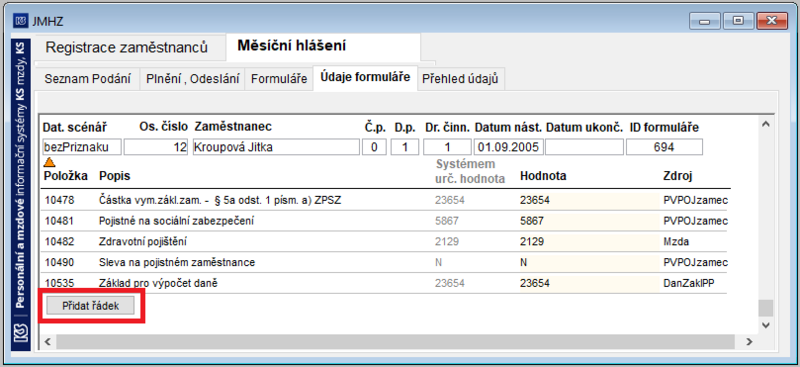Click the vertical scrollbar down arrow
The width and height of the screenshot is (800, 367).
[x=765, y=325]
